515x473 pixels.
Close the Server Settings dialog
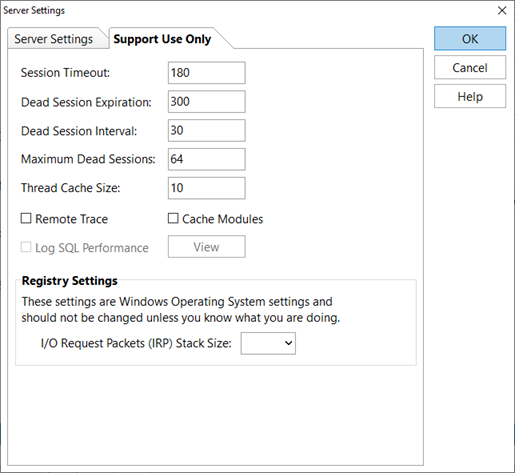click(502, 11)
